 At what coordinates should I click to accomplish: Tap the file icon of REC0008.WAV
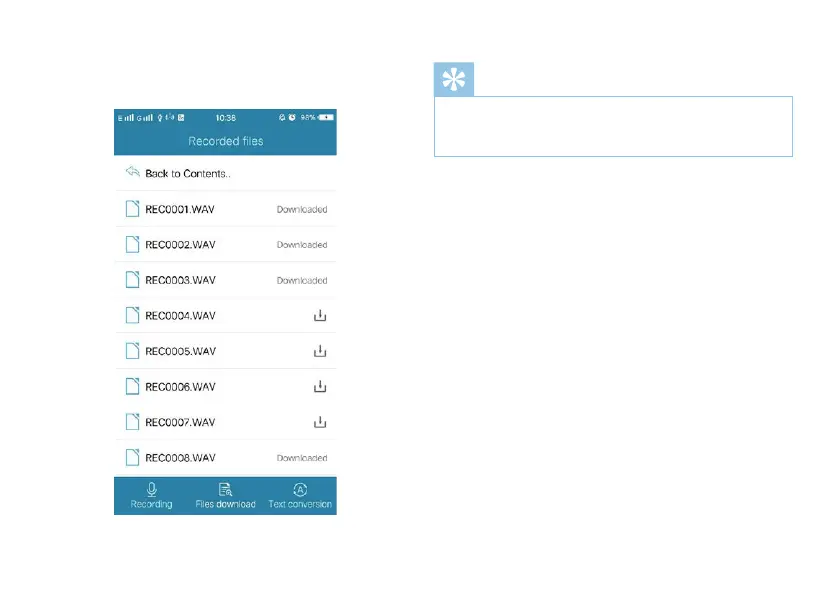(132, 457)
